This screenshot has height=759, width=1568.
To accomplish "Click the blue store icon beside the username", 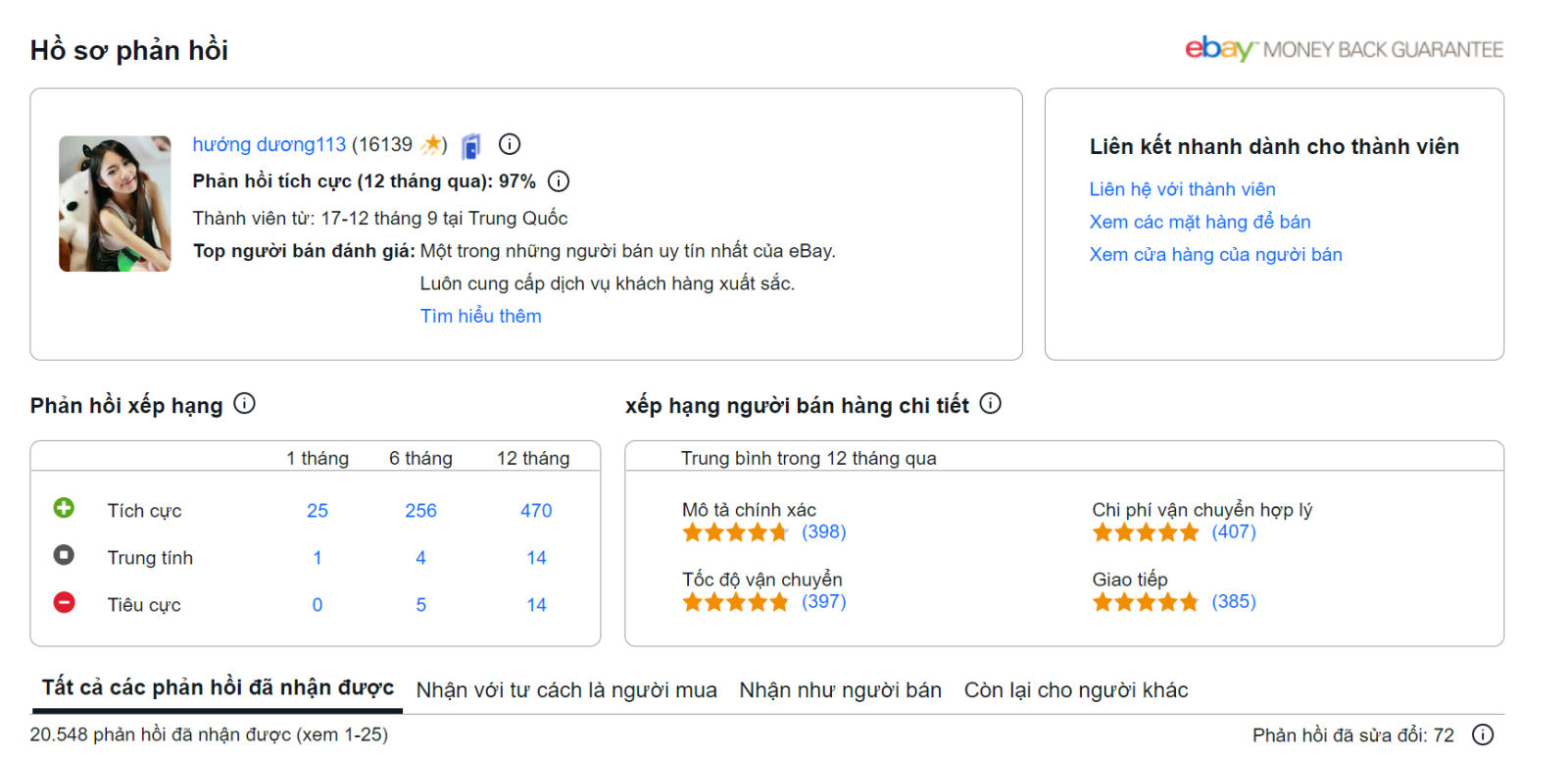I will (x=471, y=146).
